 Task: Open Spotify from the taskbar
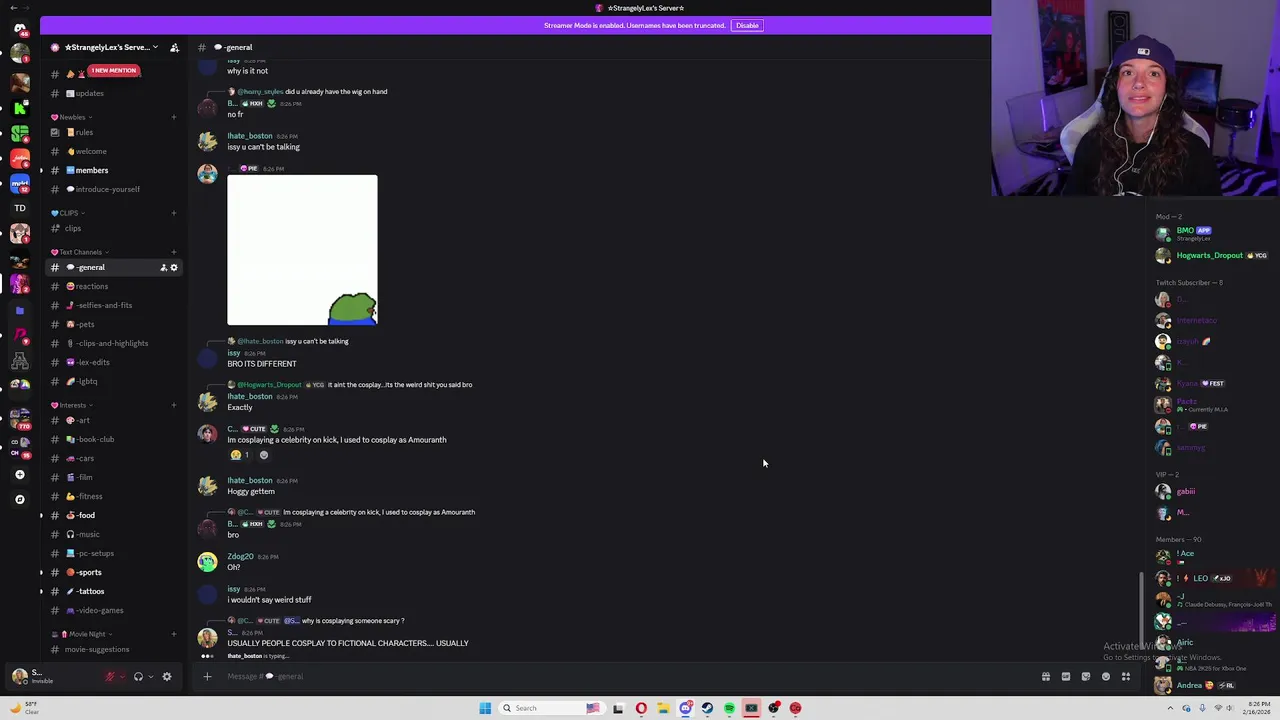(729, 708)
